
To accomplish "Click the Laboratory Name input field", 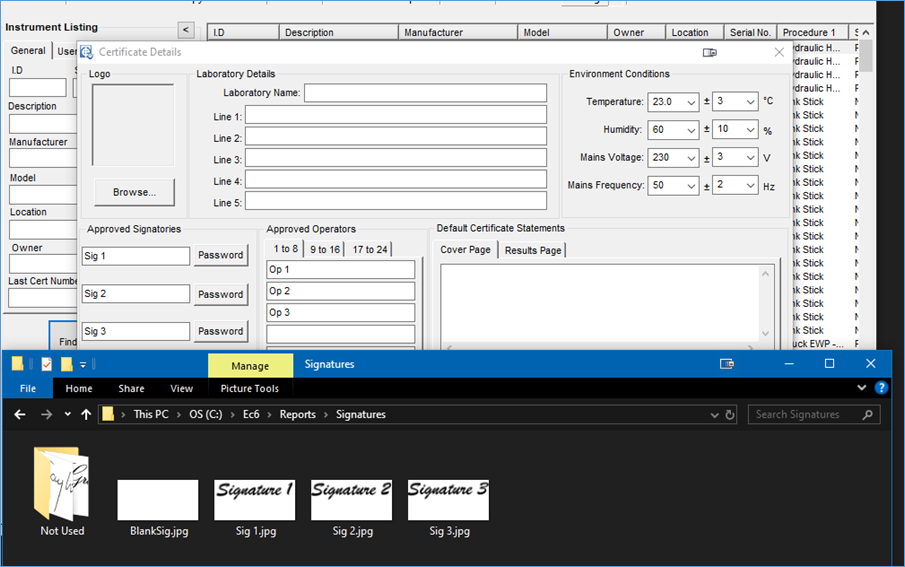I will pos(425,93).
